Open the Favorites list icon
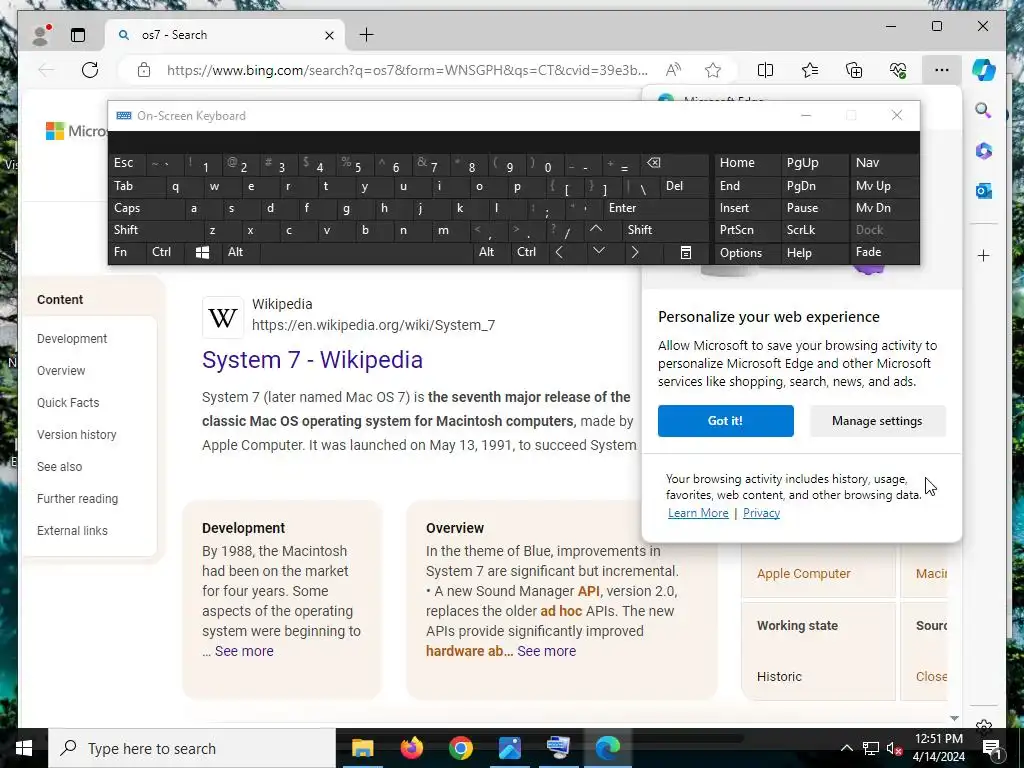 click(810, 70)
